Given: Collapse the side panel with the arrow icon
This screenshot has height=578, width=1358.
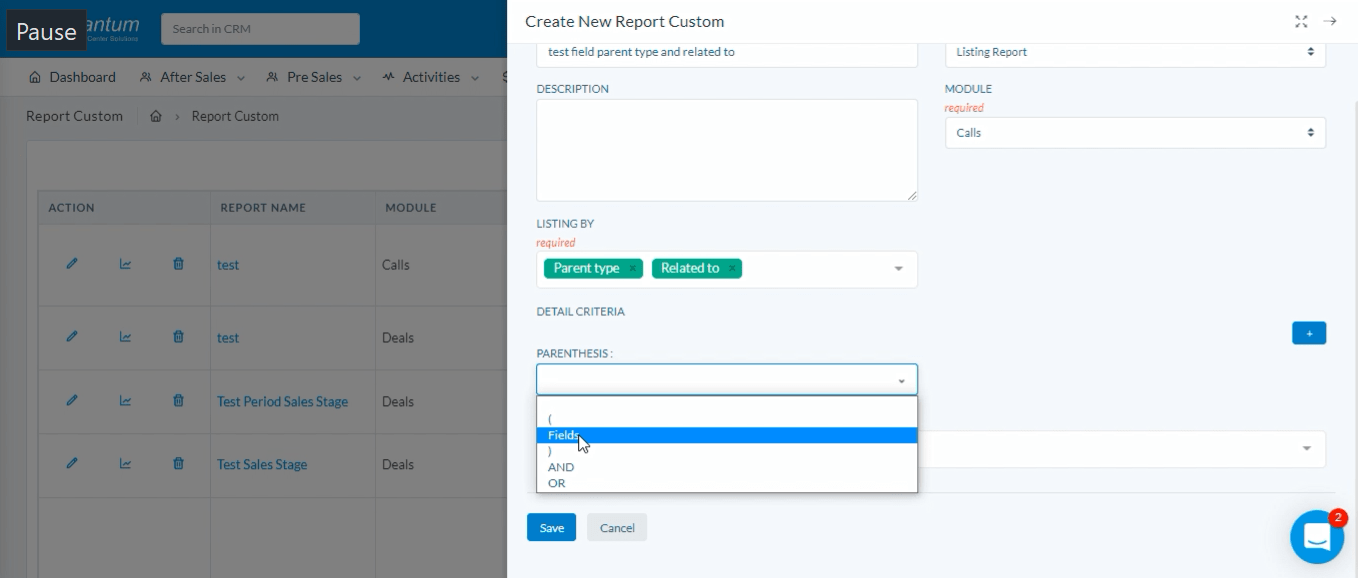Looking at the screenshot, I should point(1330,21).
